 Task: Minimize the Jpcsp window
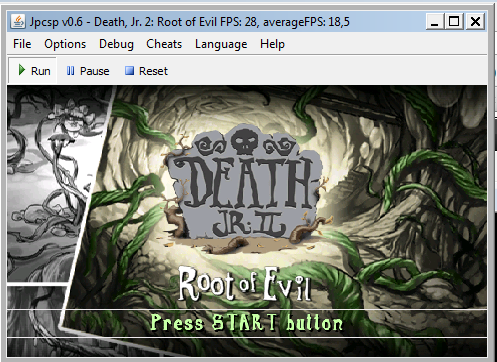tap(435, 22)
